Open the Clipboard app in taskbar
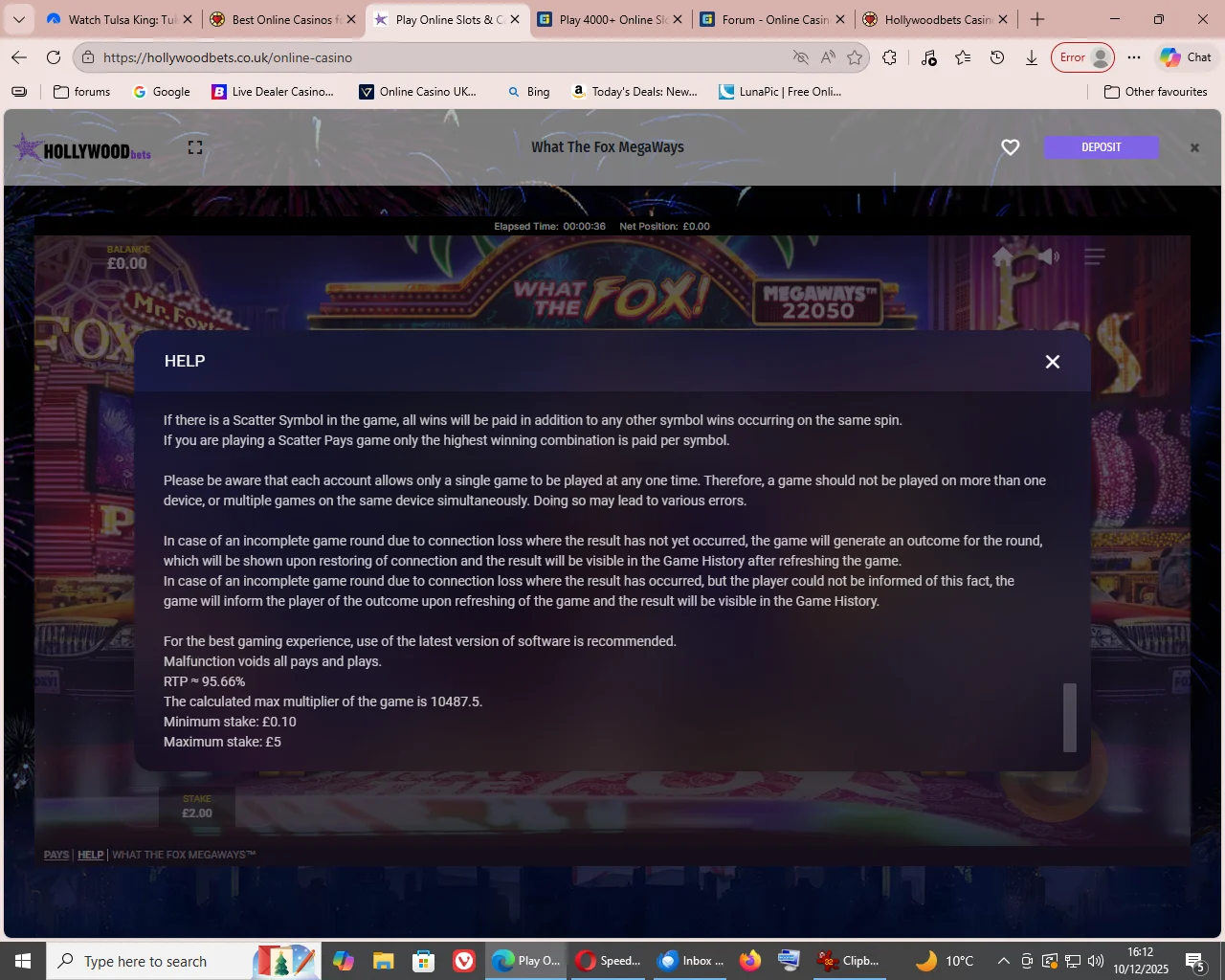1225x980 pixels. tap(848, 961)
